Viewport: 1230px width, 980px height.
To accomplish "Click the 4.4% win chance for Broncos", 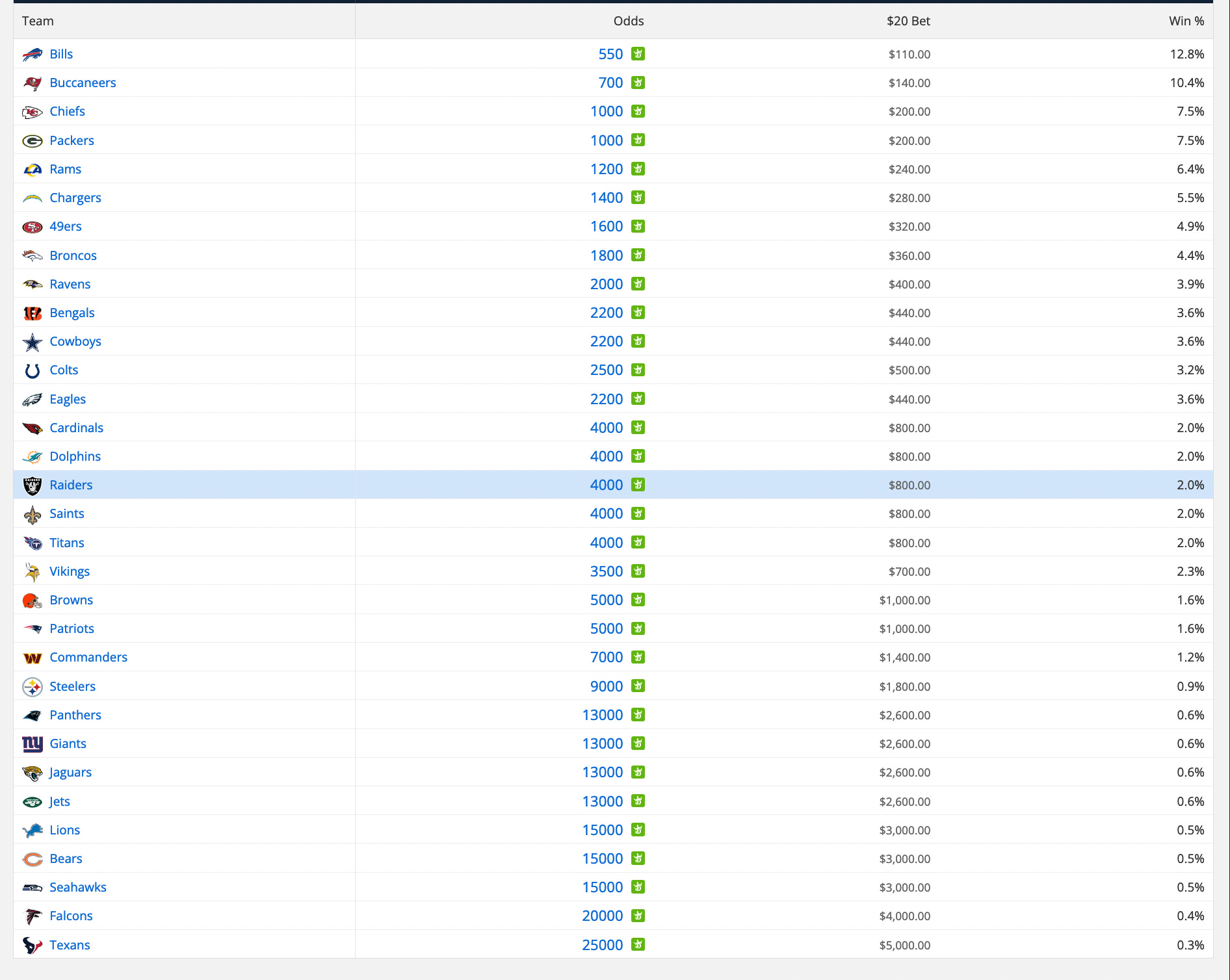I will point(1190,255).
